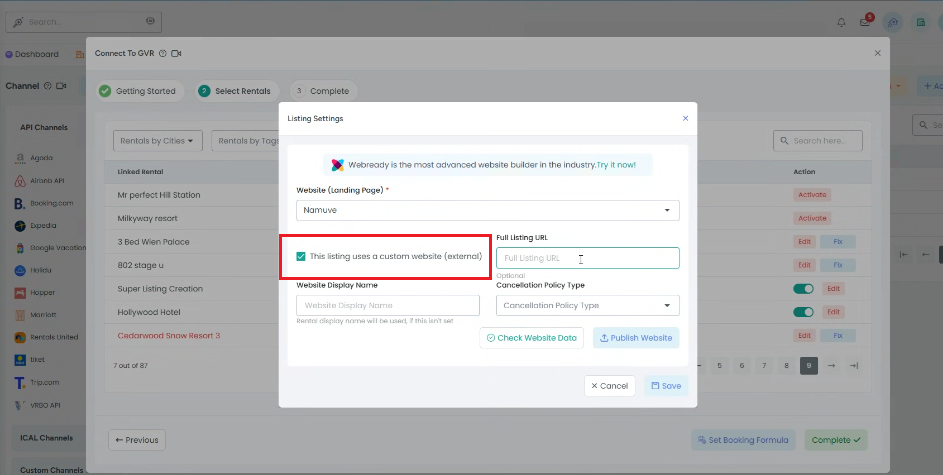Select current page 9 button
943x475 pixels.
[809, 366]
